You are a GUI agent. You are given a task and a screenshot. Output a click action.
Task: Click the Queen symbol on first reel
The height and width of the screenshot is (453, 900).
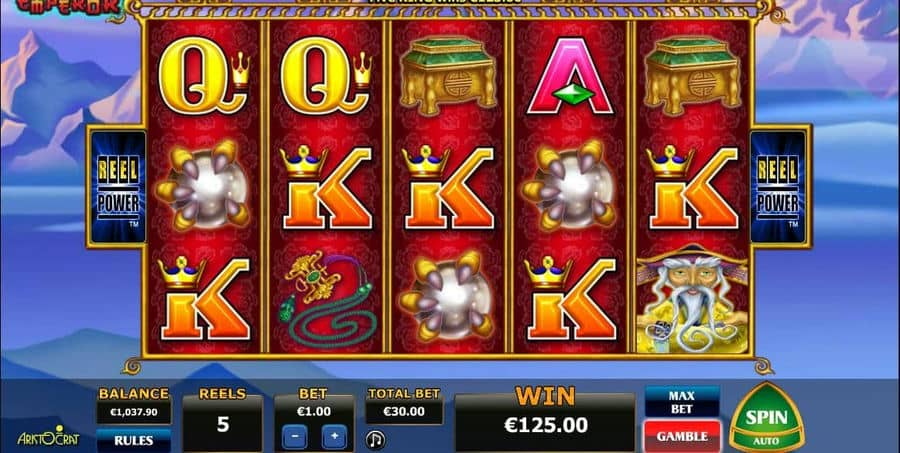tap(205, 75)
